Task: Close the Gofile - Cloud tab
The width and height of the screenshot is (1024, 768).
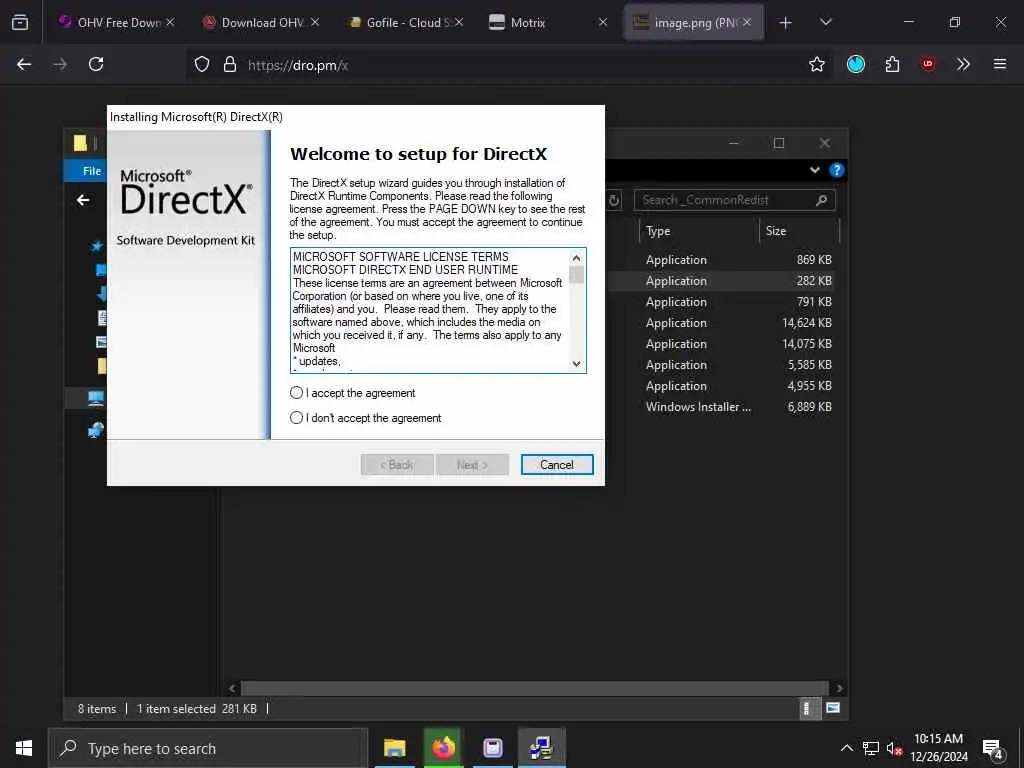Action: (459, 22)
